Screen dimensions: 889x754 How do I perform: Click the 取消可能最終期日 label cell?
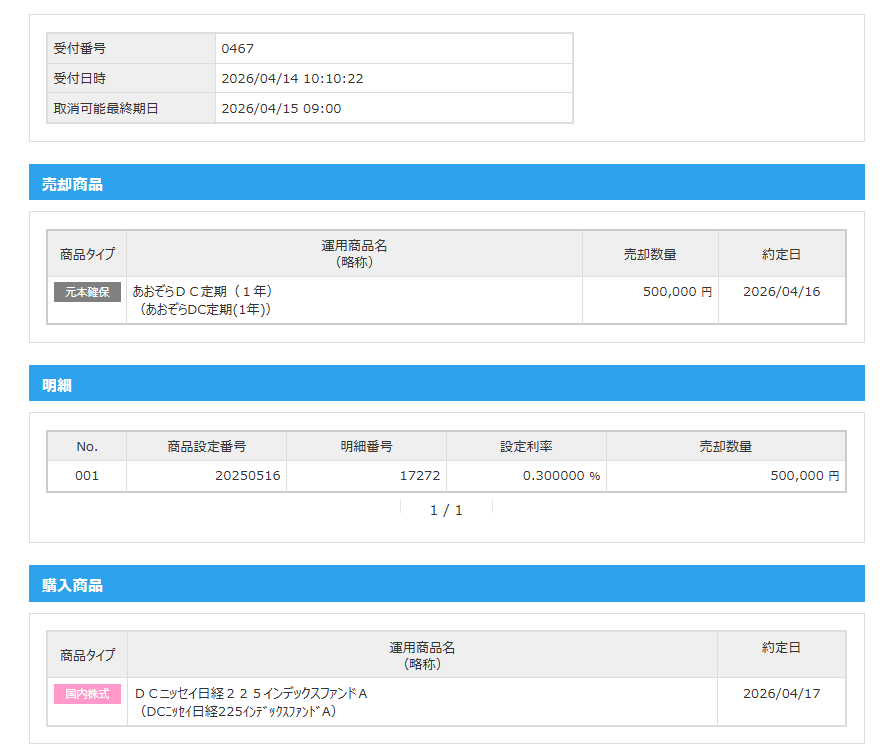click(106, 108)
